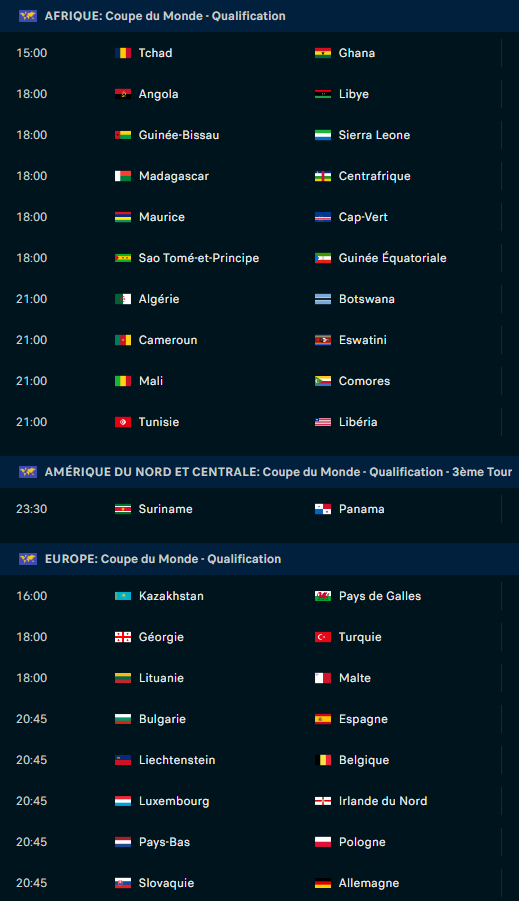The image size is (519, 901).
Task: Open the 15:00 Tchad match time
Action: pos(32,53)
